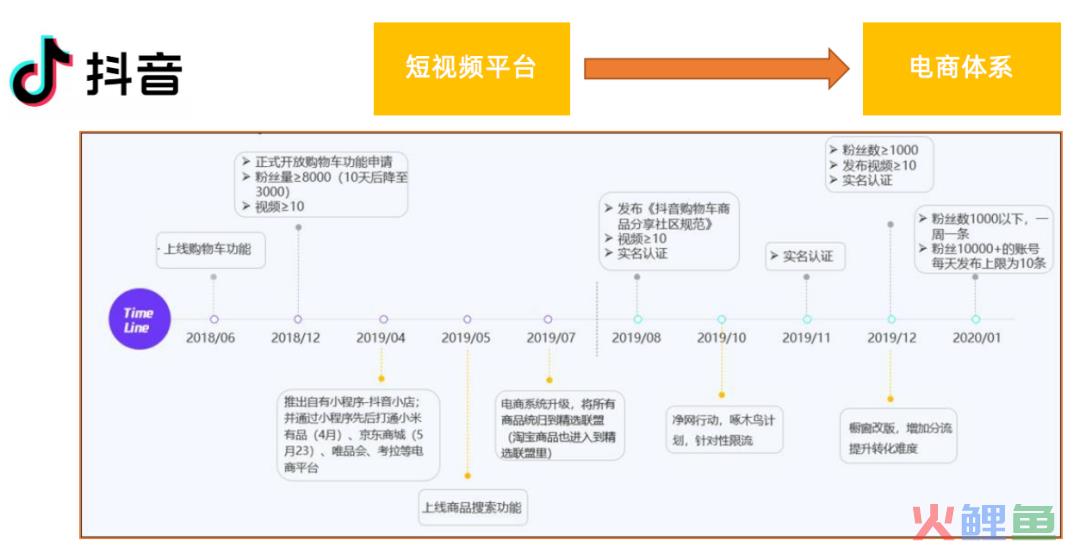Click the timeline node above 2018/12
Viewport: 1080px width, 546px height.
click(298, 319)
